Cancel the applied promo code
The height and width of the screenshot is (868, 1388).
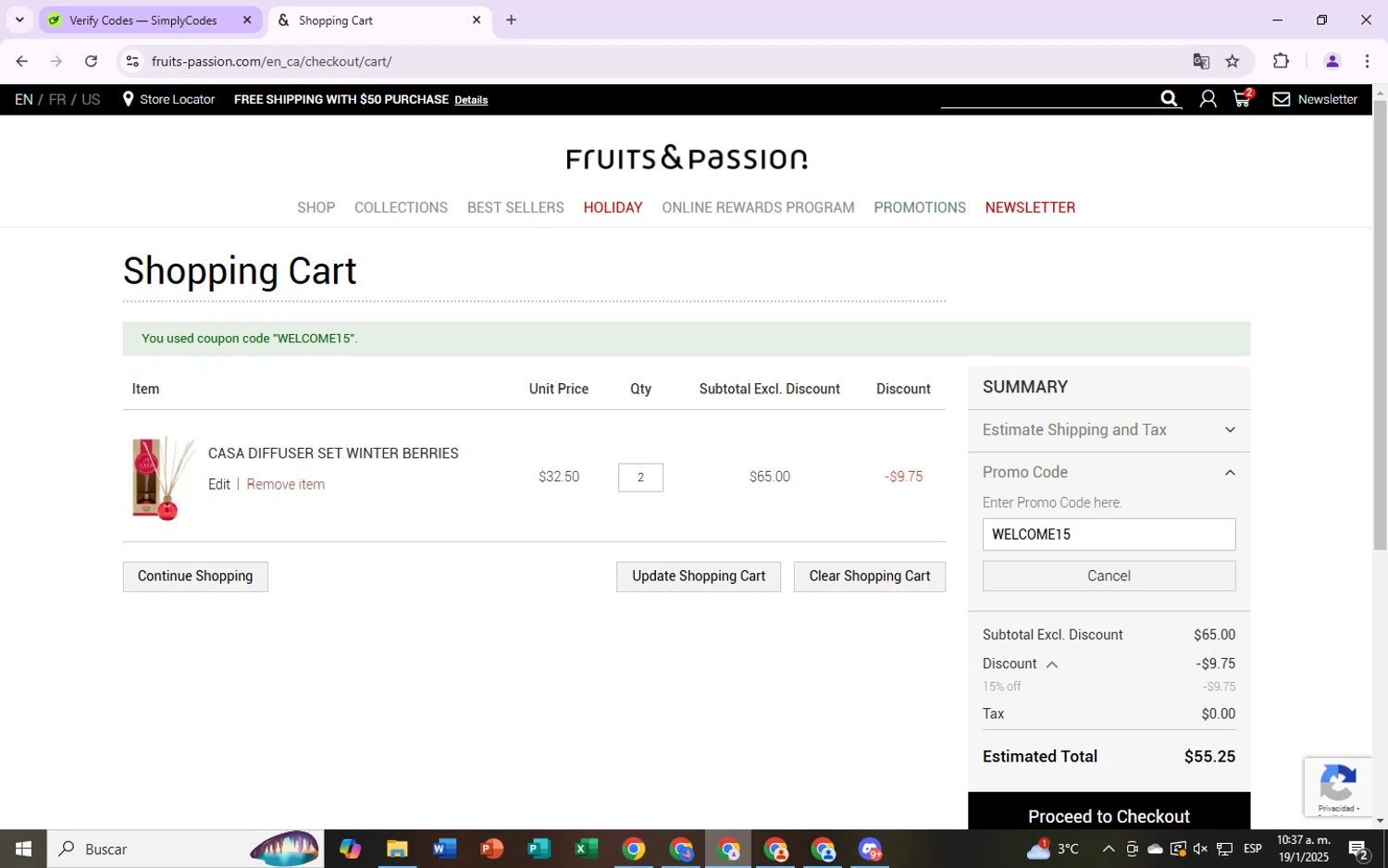point(1109,576)
